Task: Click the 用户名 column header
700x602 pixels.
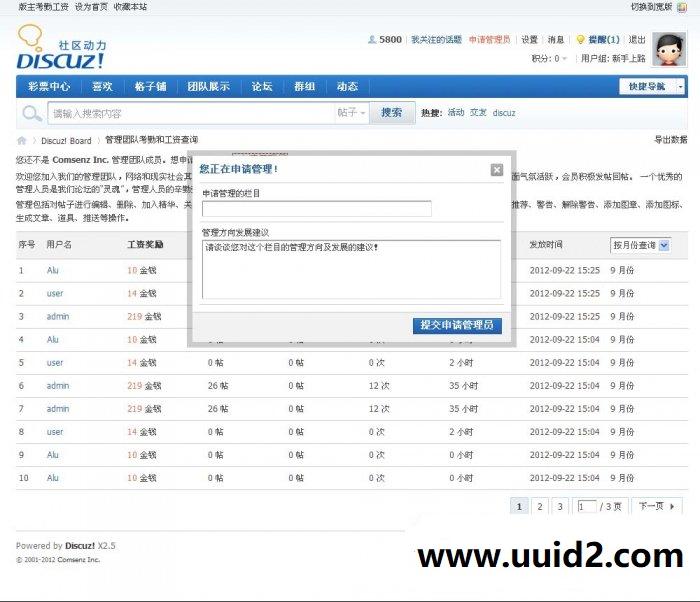Action: (59, 245)
